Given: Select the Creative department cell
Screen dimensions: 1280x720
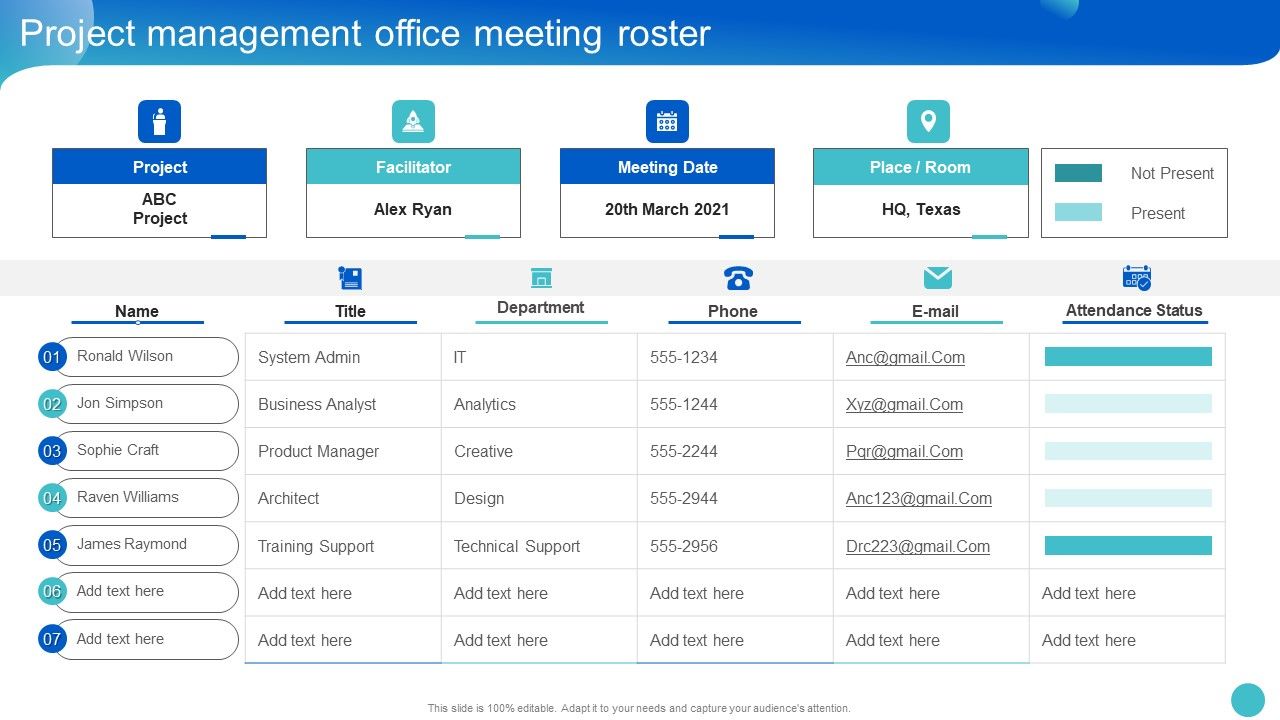Looking at the screenshot, I should click(539, 451).
